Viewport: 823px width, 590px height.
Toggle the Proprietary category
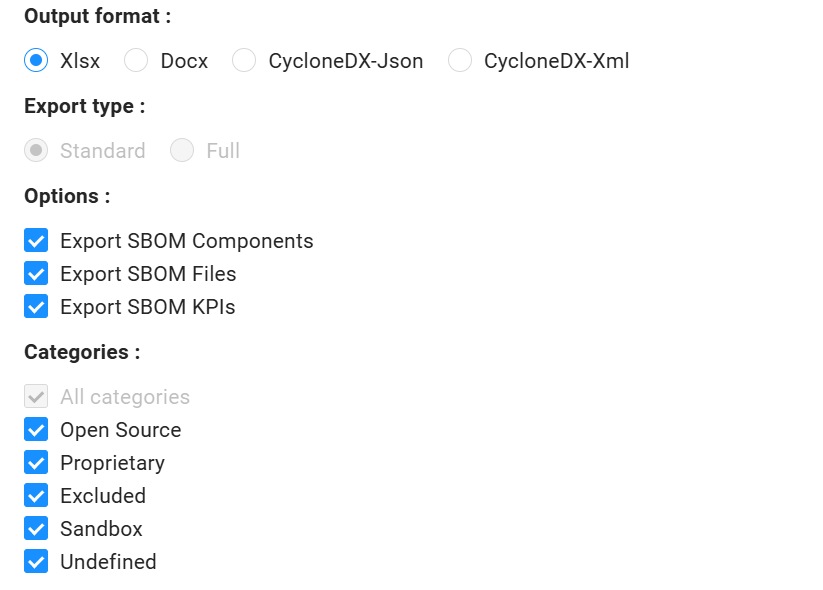pyautogui.click(x=36, y=462)
